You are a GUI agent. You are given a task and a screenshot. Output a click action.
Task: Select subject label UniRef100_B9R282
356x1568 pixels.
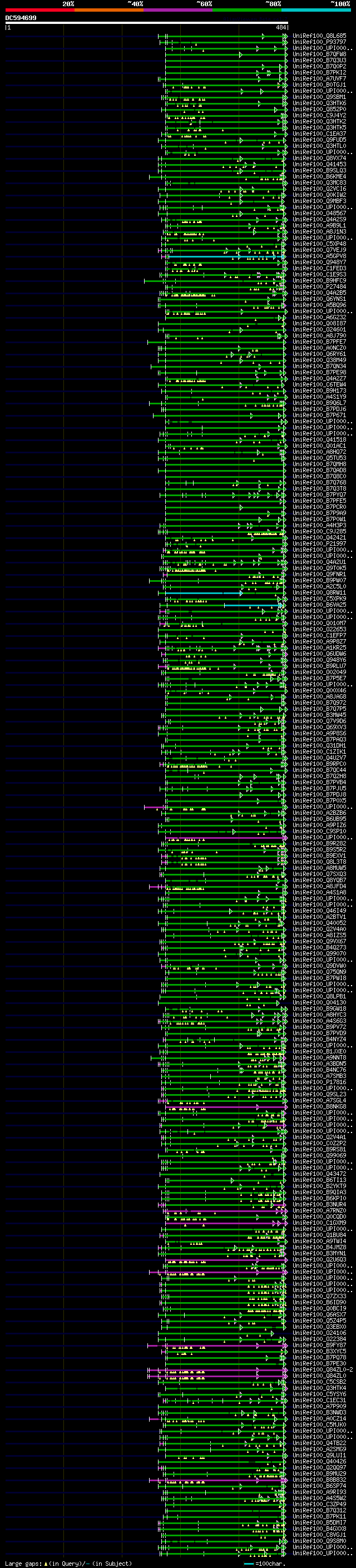pyautogui.click(x=319, y=844)
